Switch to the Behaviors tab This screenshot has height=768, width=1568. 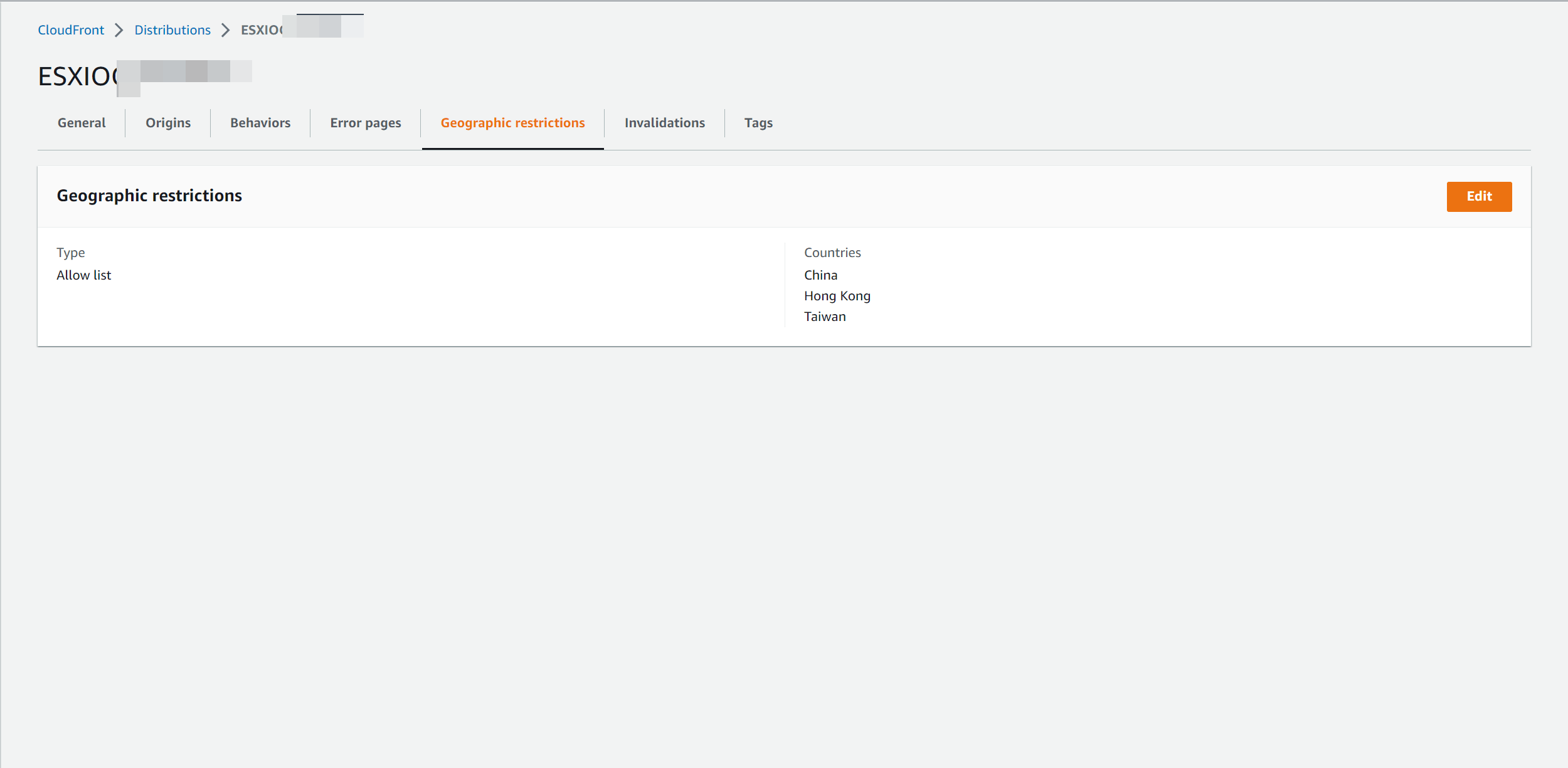[259, 123]
